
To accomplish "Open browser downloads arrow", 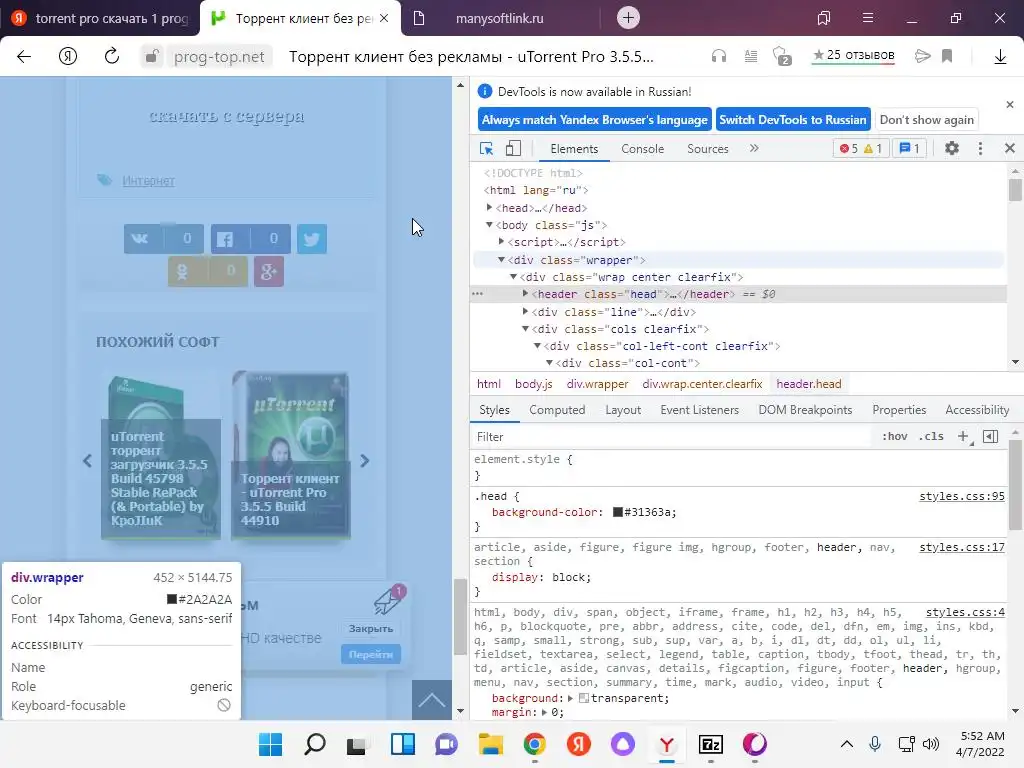I will click(1000, 56).
